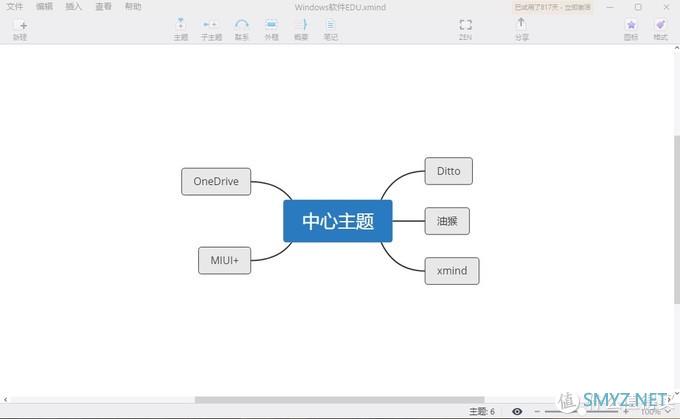Open the 帮助 menu

133,7
